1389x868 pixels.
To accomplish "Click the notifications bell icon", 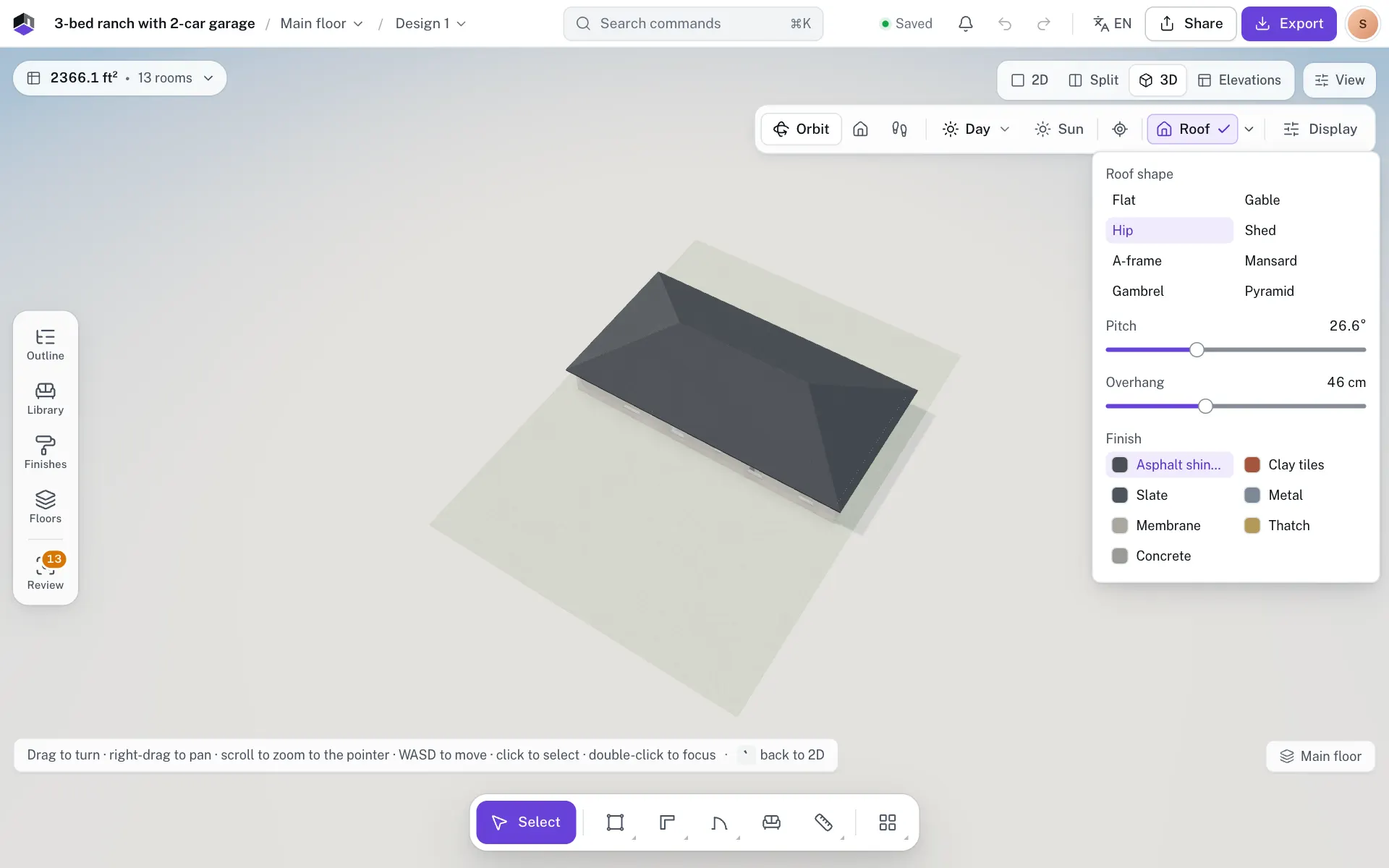I will tap(965, 24).
